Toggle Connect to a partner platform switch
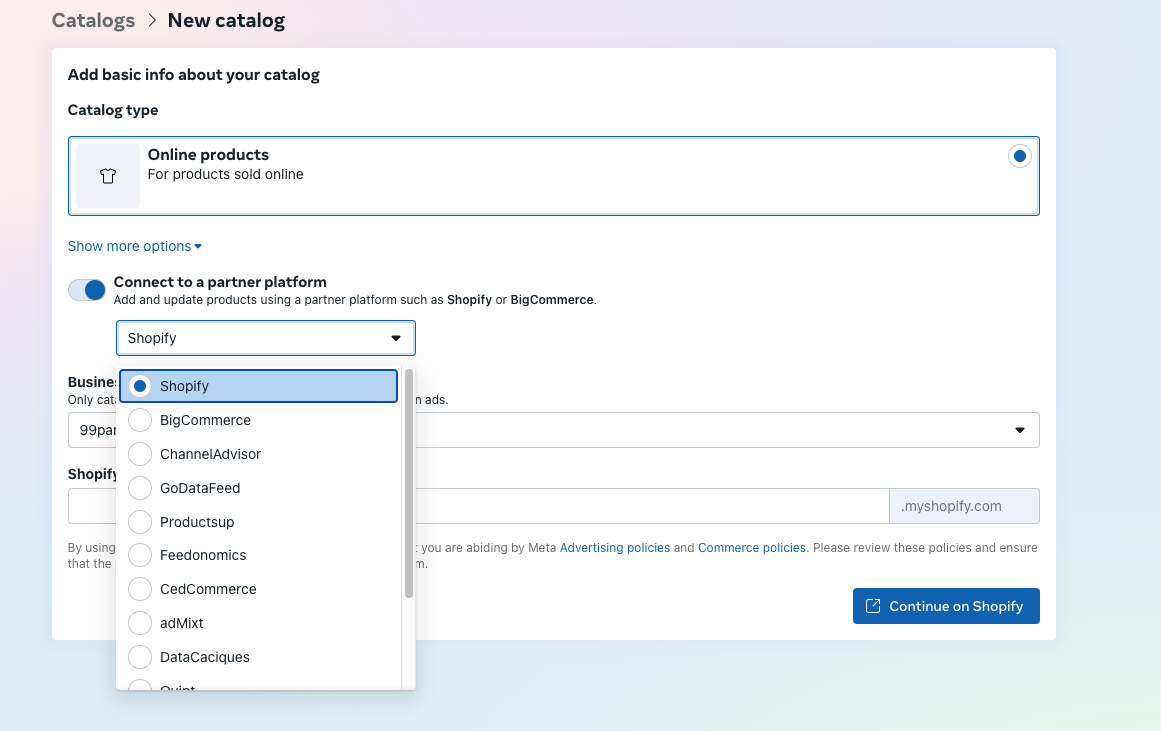The height and width of the screenshot is (731, 1161). [x=87, y=290]
